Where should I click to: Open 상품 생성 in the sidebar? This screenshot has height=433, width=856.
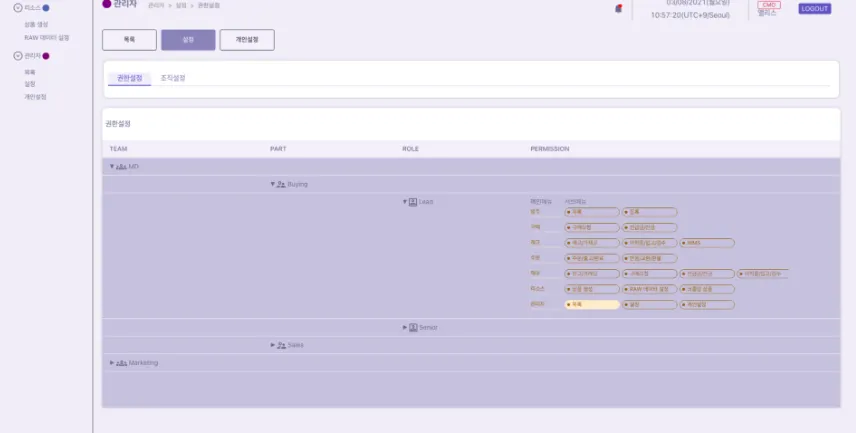36,25
